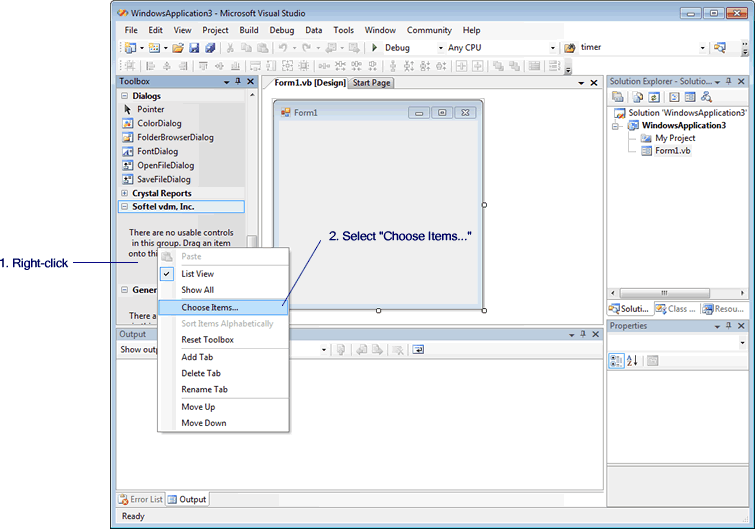Select the ColorDialog control in Toolbox
The width and height of the screenshot is (755, 529).
coord(160,123)
